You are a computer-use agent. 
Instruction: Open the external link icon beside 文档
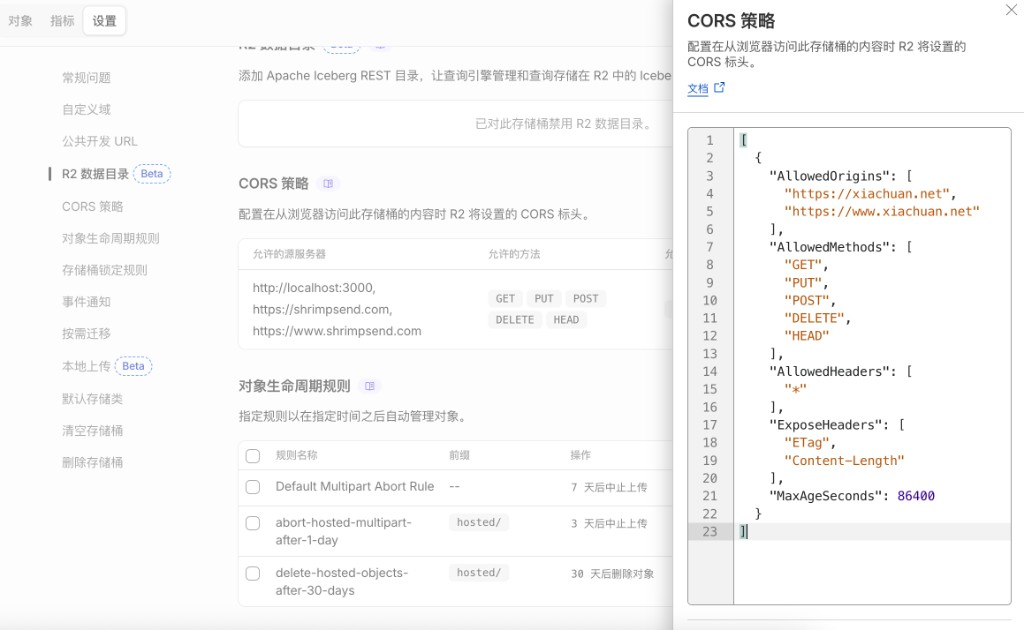point(719,87)
